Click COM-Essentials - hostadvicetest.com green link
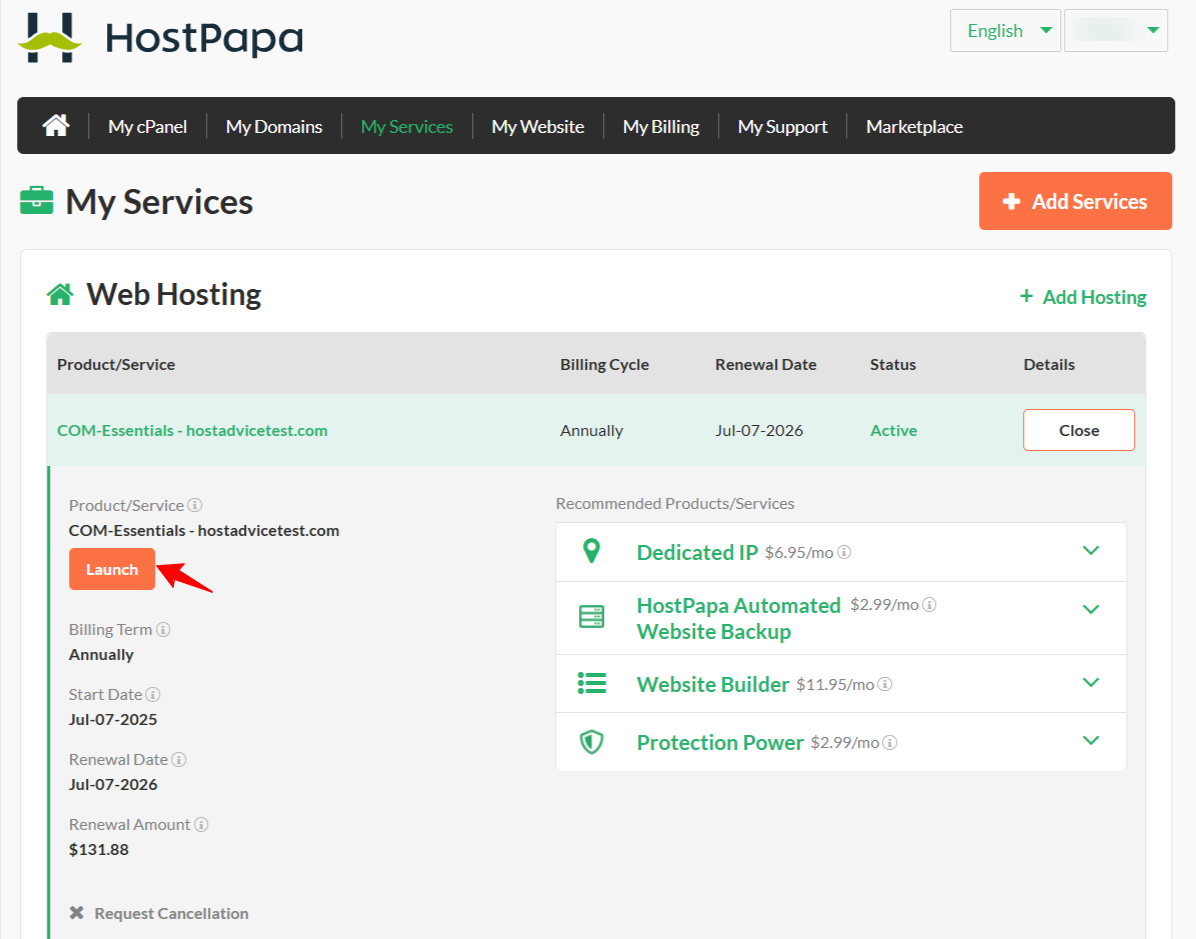Image resolution: width=1196 pixels, height=939 pixels. (x=192, y=430)
